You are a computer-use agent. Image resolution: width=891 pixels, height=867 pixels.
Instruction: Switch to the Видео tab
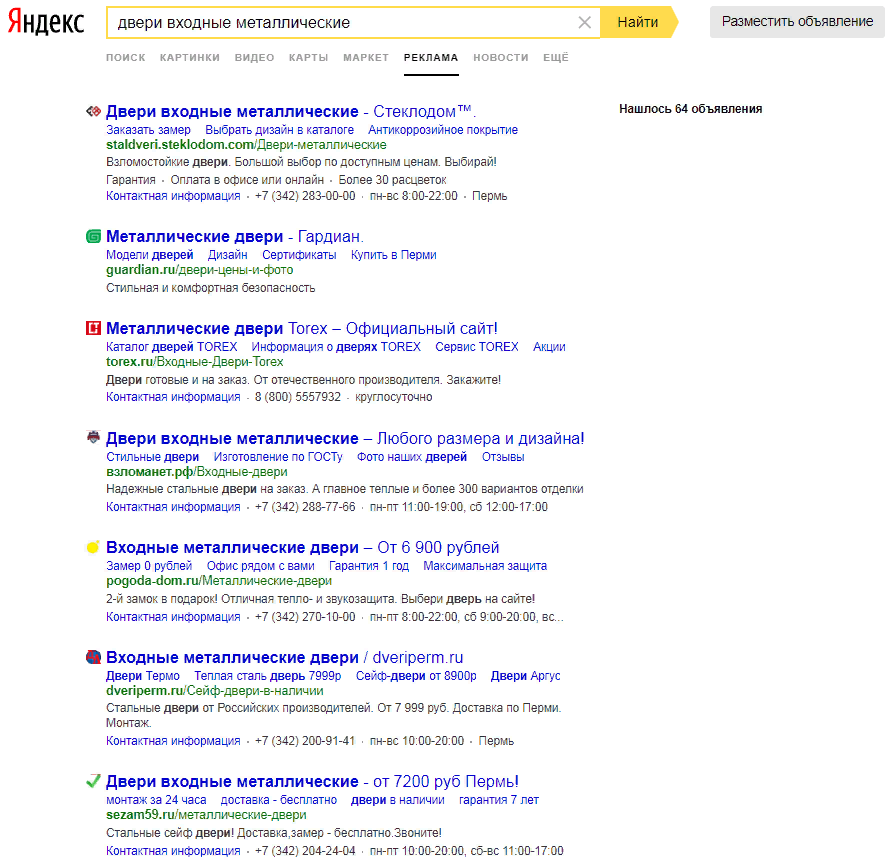tap(255, 57)
